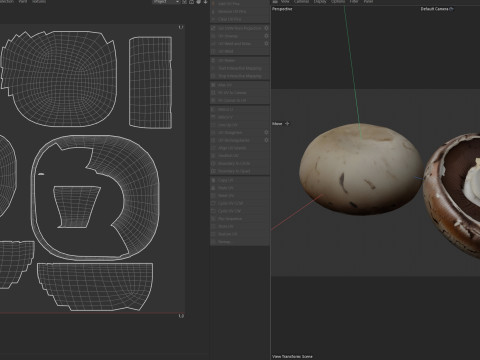The height and width of the screenshot is (360, 480).
Task: Run the Copy UV command
Action: point(240,180)
